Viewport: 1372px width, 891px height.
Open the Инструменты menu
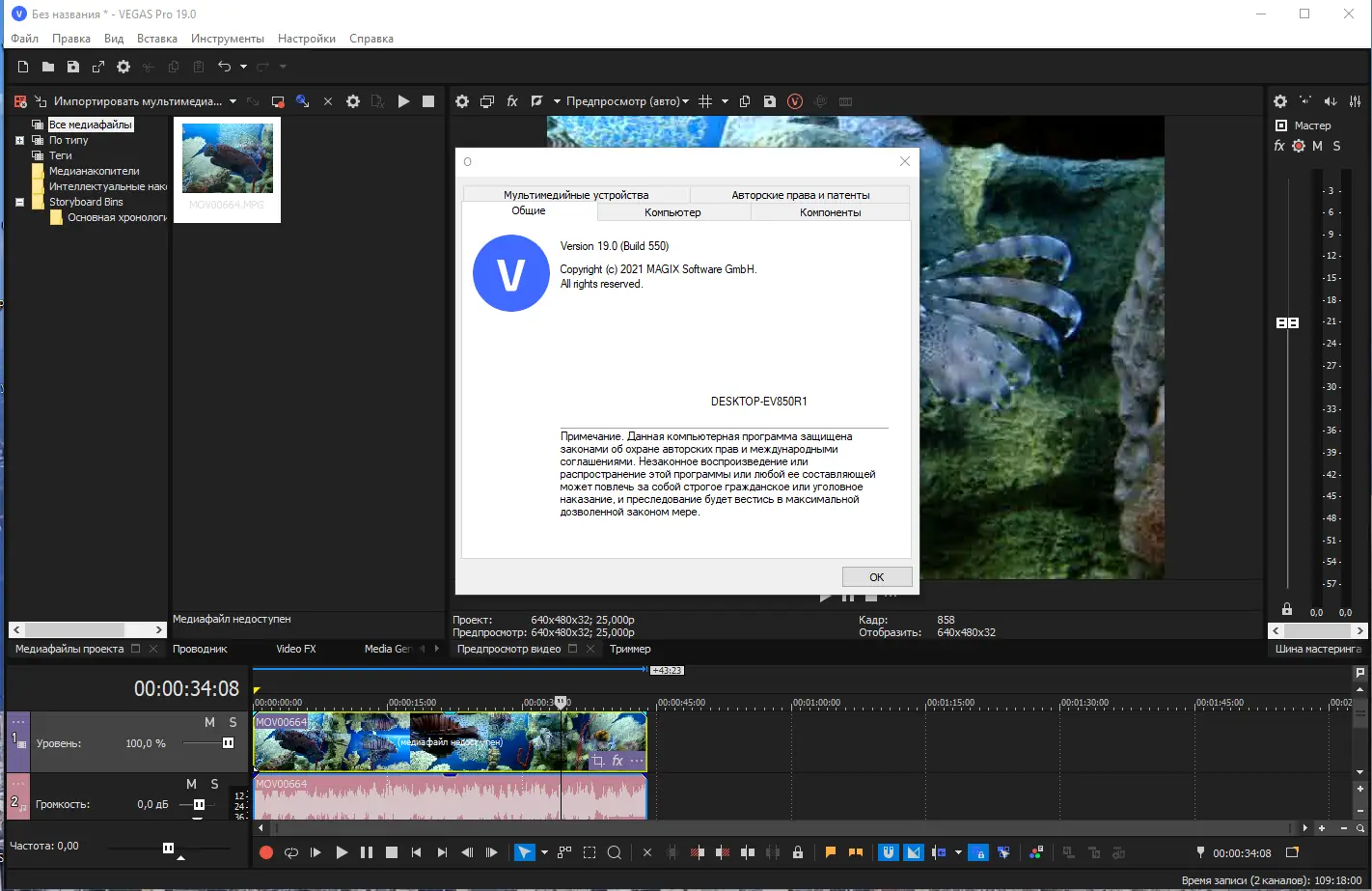227,38
